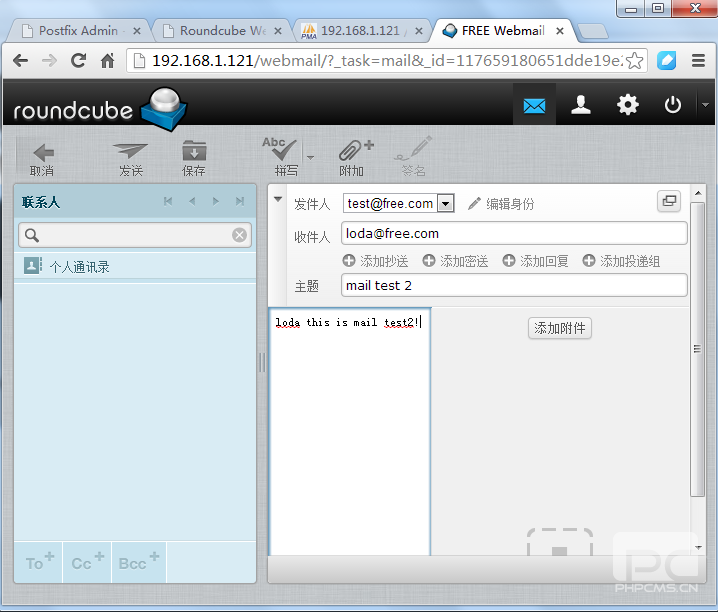Click the splitter handle between panels
Viewport: 718px width, 612px height.
pos(262,363)
